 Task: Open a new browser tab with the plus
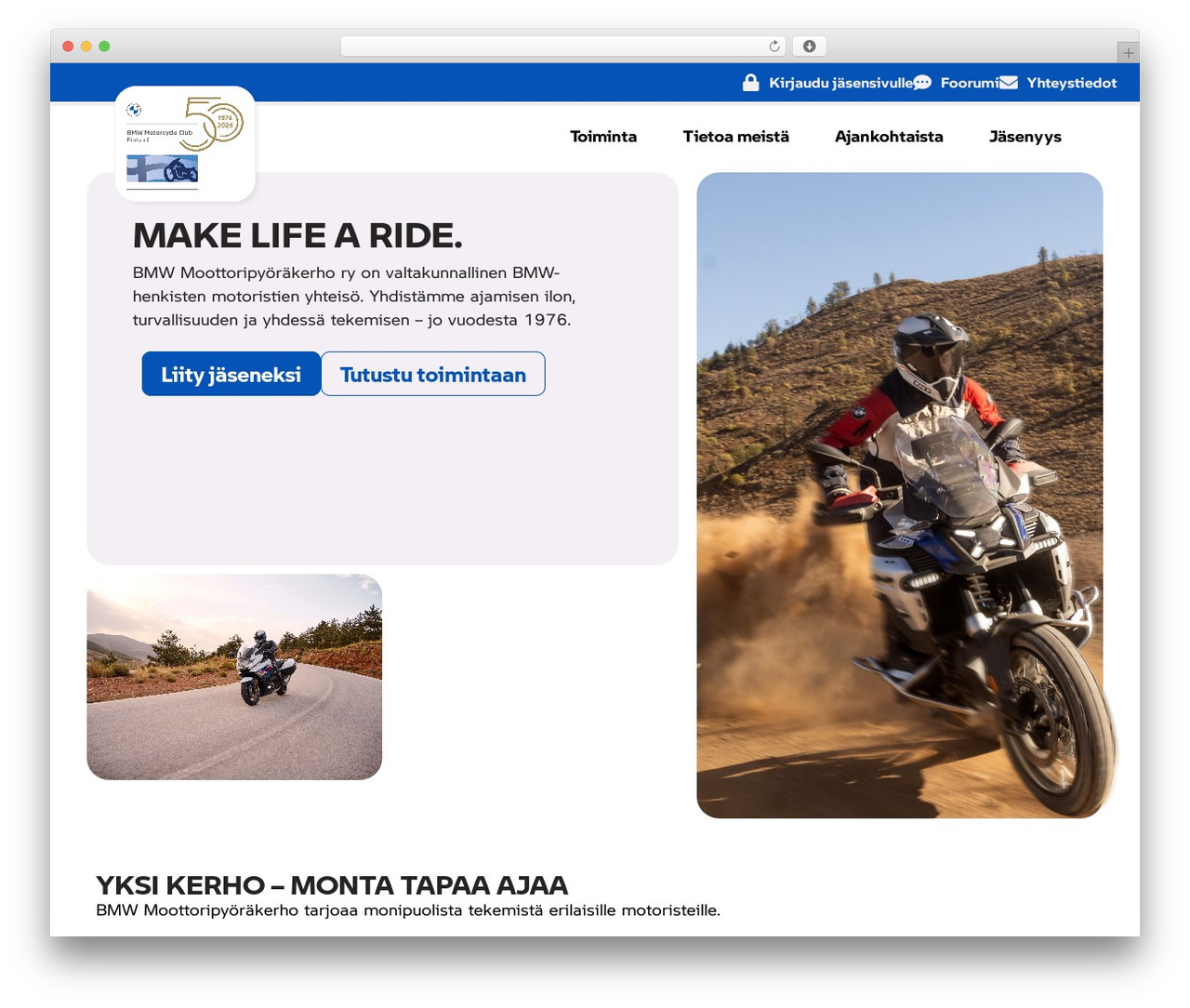[x=1128, y=53]
